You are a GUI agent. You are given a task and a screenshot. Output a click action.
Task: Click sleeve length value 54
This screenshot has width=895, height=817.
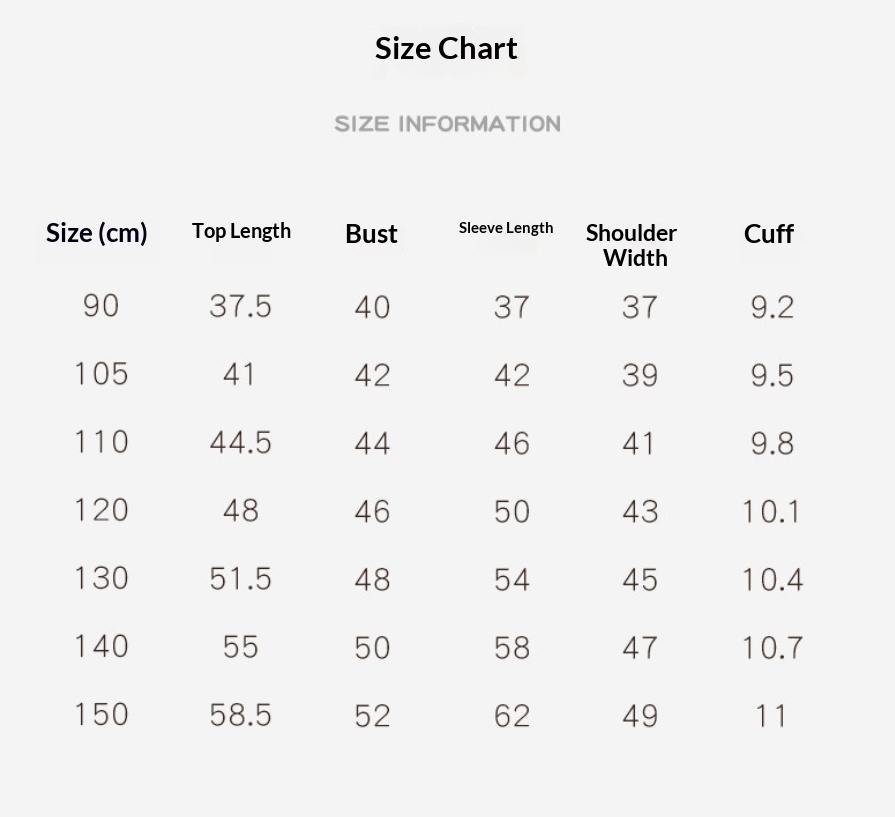point(511,580)
